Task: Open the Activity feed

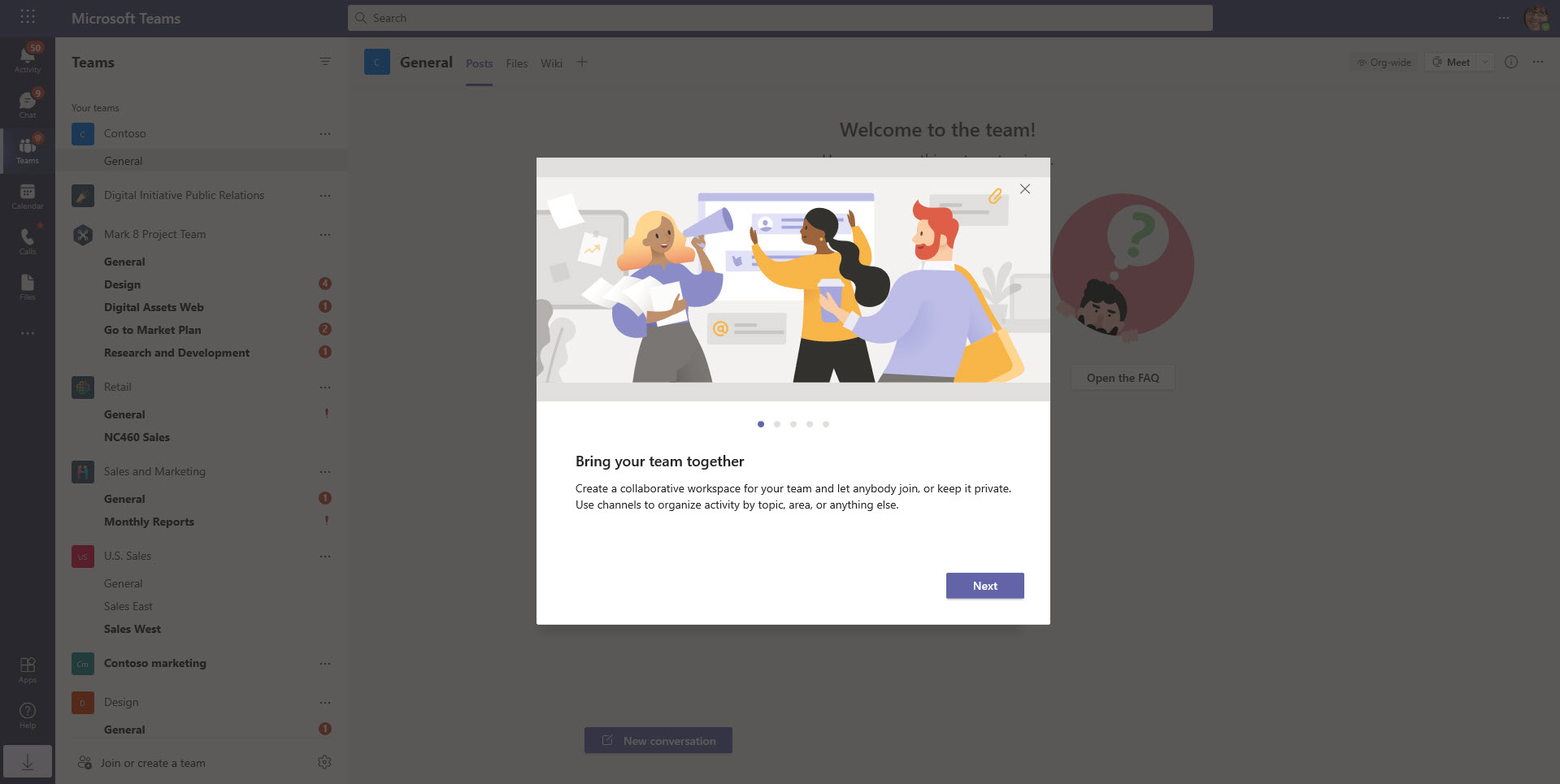Action: tap(27, 57)
